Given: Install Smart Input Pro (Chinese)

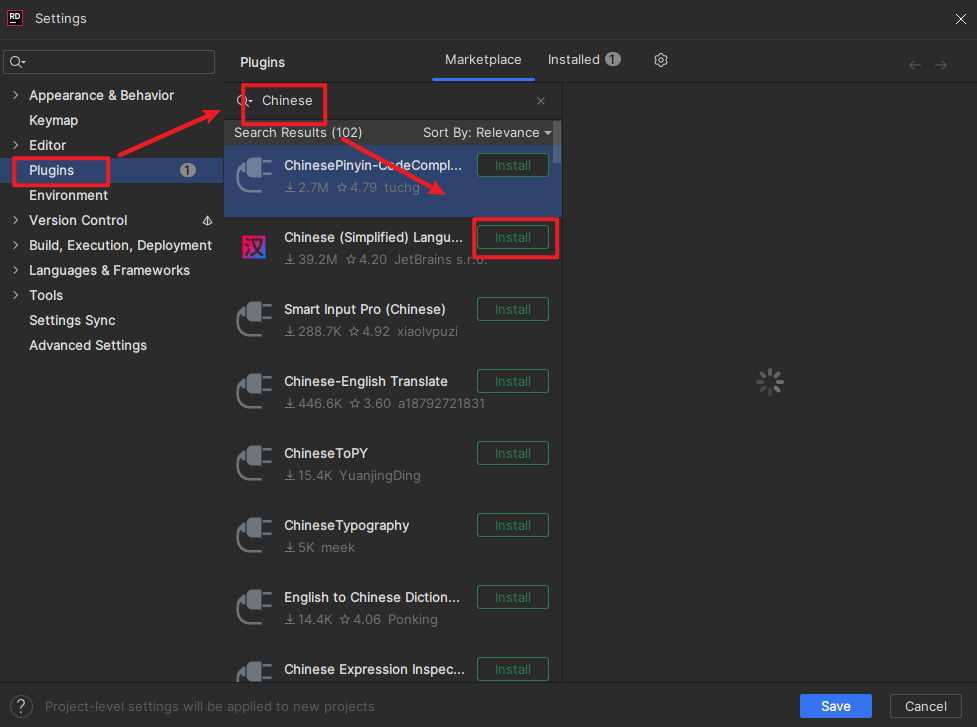Looking at the screenshot, I should pos(513,310).
